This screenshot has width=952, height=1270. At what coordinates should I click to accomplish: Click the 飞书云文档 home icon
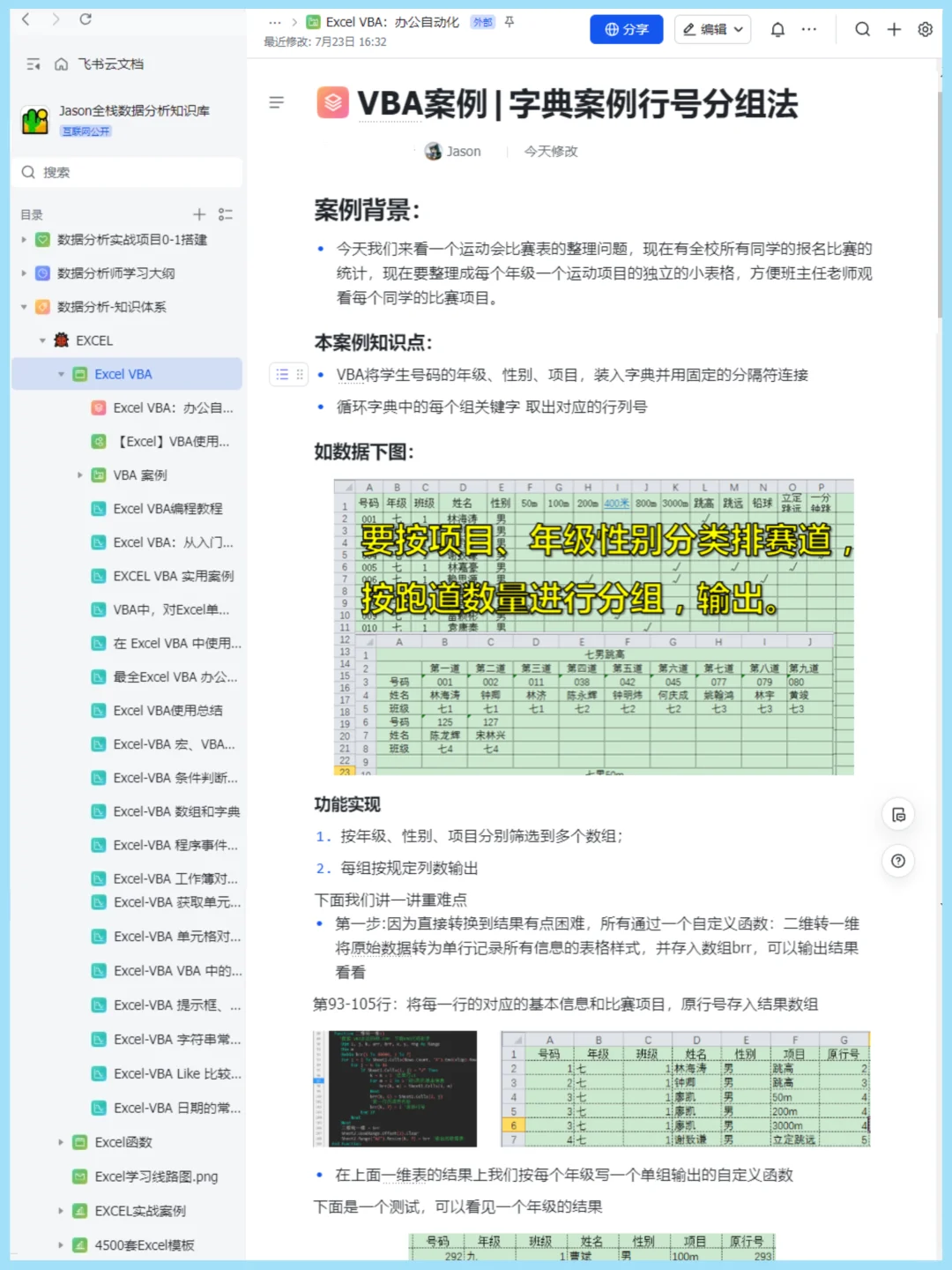(x=60, y=64)
